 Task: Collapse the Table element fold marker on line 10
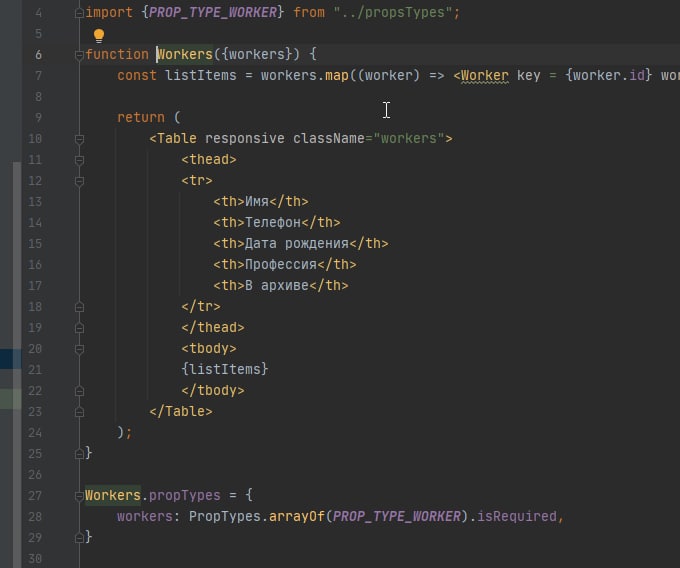[x=79, y=139]
